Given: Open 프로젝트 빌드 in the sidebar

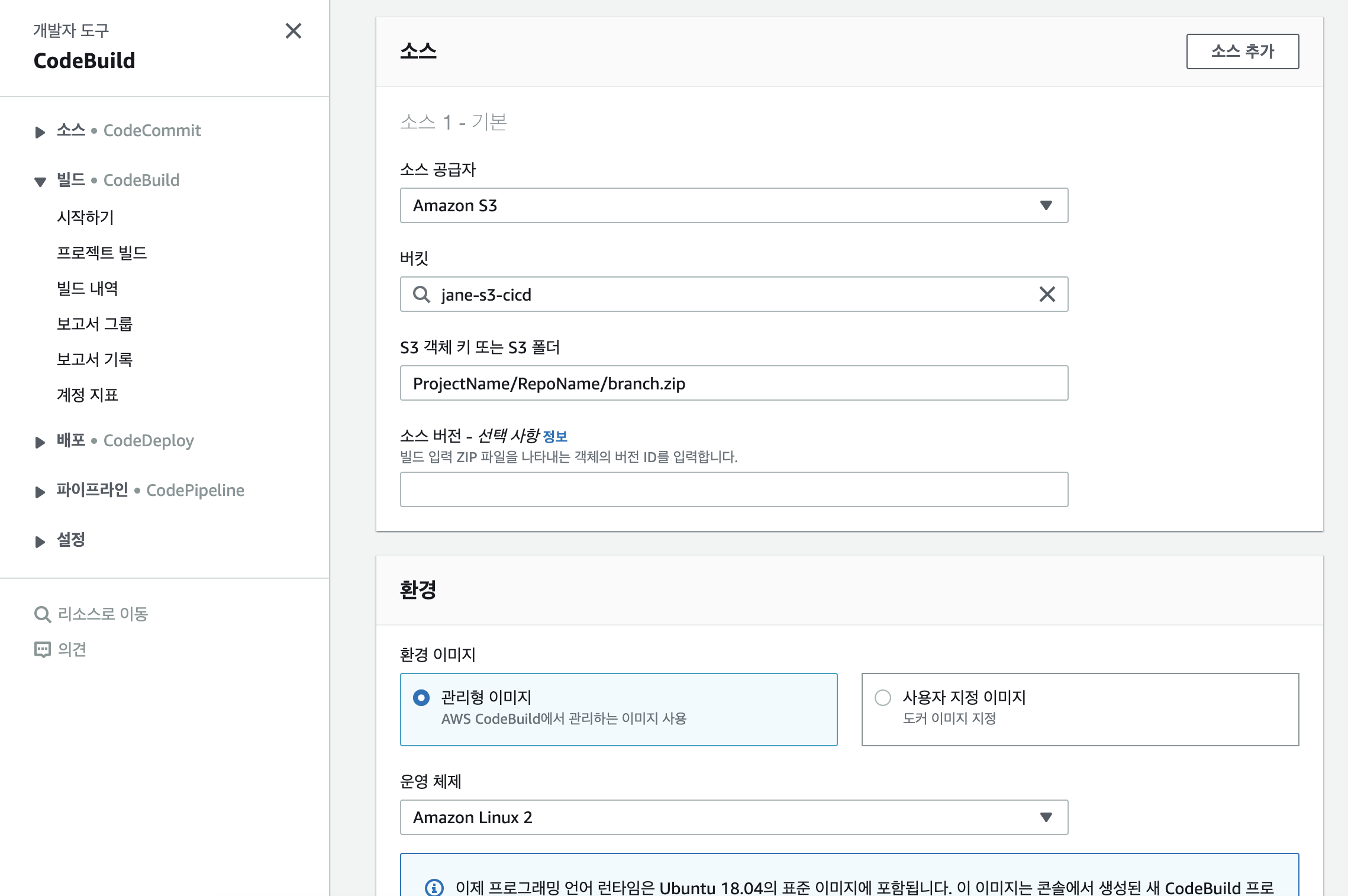Looking at the screenshot, I should coord(102,253).
